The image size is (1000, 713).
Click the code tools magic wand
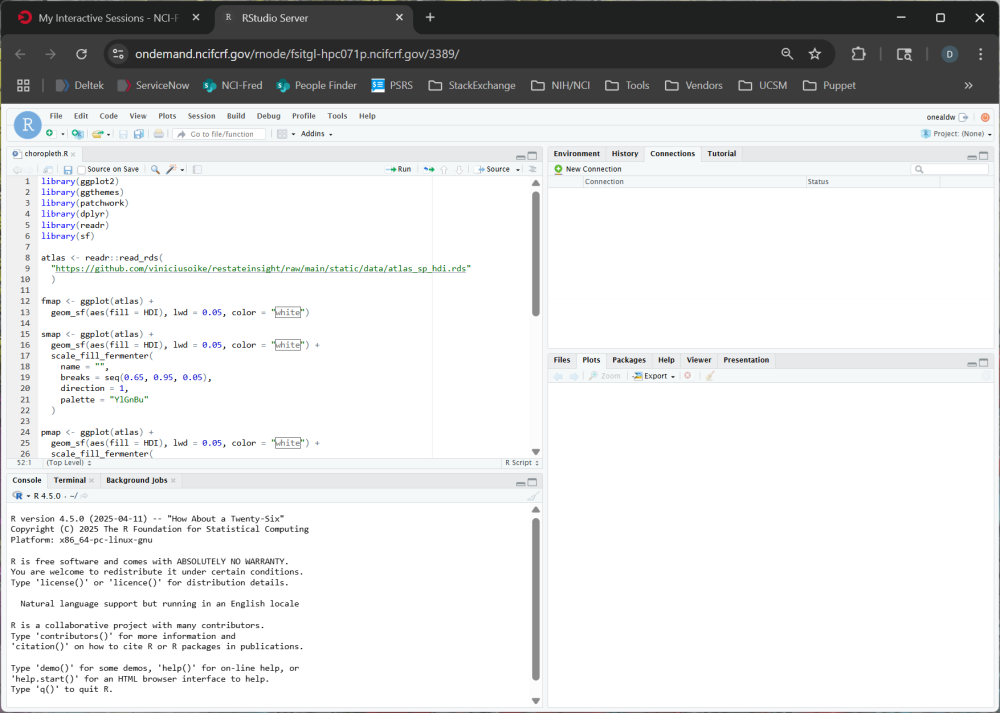tap(172, 170)
